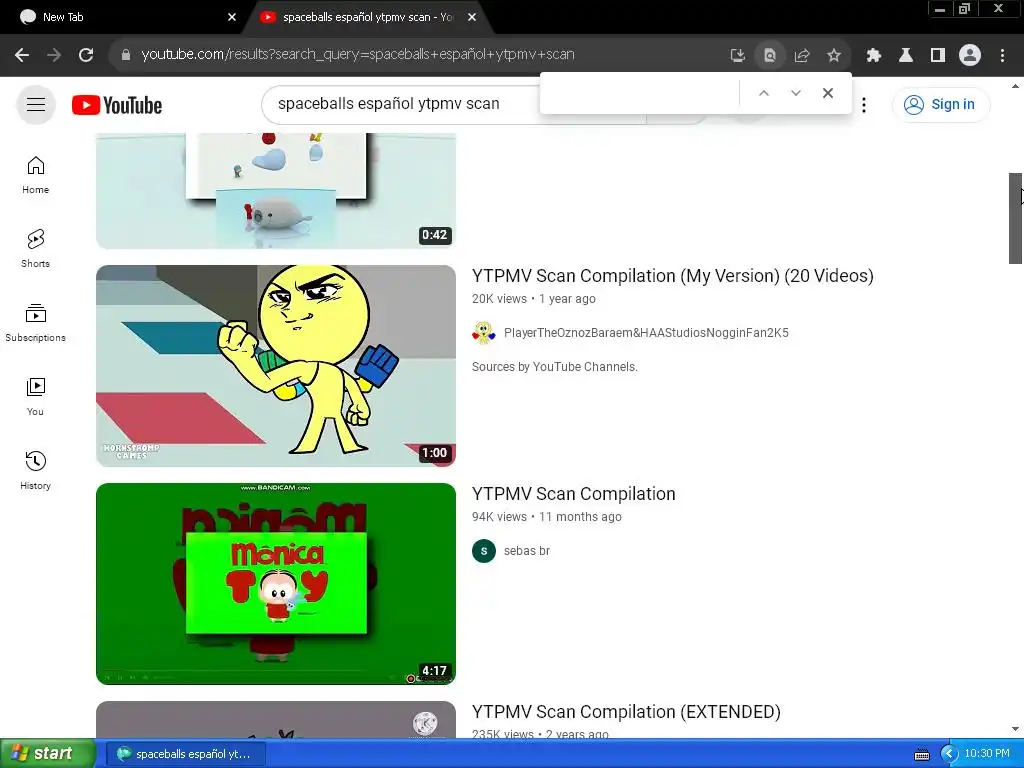Open the Chrome three-dot menu
This screenshot has height=768, width=1024.
(1002, 56)
